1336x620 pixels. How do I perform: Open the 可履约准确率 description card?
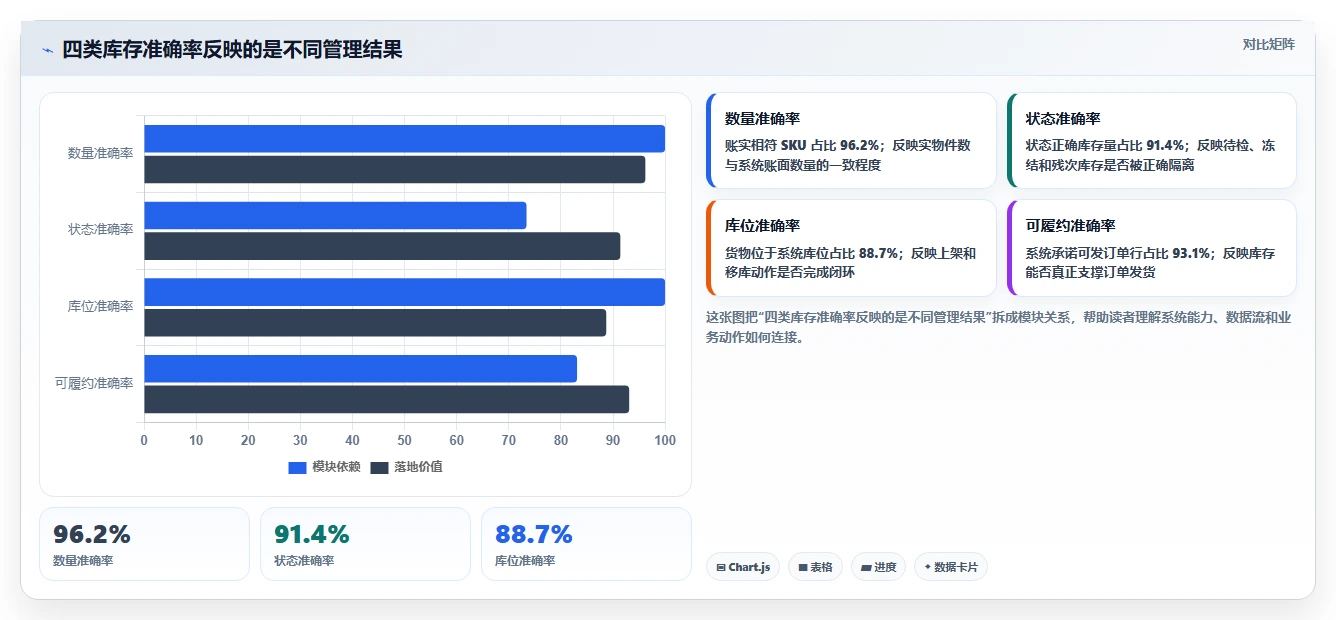point(1152,248)
